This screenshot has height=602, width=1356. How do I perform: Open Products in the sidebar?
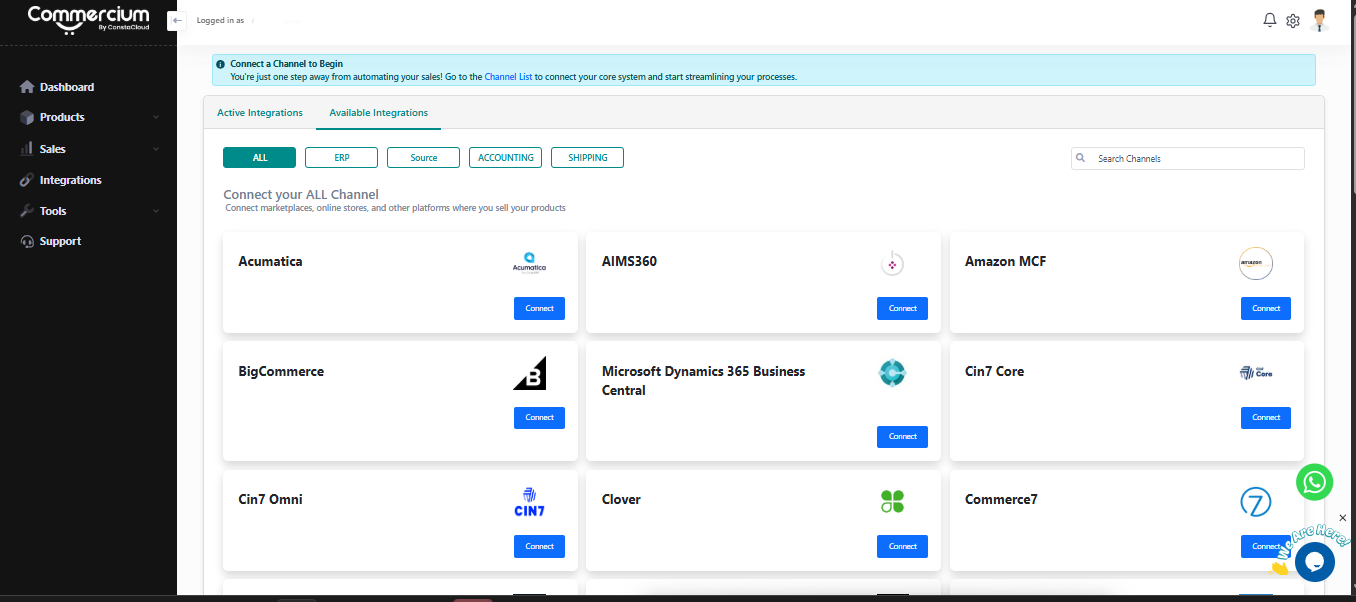click(62, 117)
